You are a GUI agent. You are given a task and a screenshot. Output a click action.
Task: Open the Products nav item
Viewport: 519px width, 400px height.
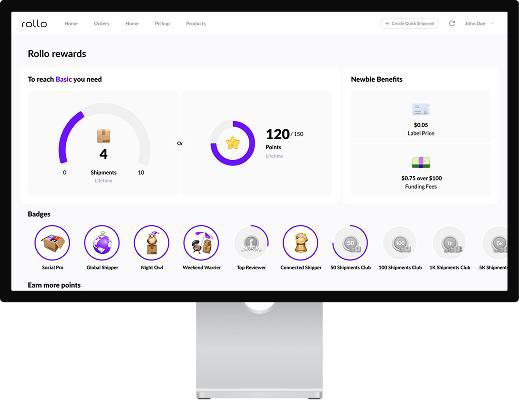[x=196, y=24]
